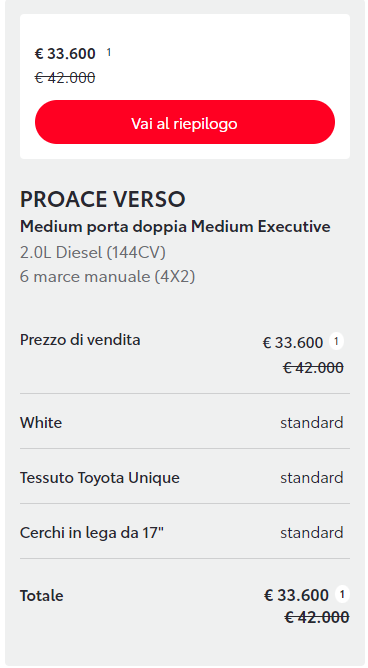Click the Prezzo di vendita label
This screenshot has width=368, height=668.
(80, 340)
